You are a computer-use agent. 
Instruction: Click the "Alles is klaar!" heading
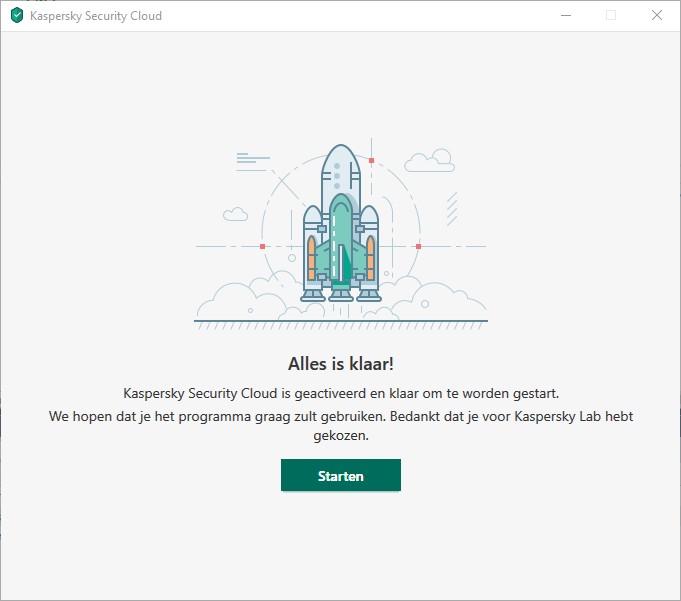pyautogui.click(x=340, y=363)
